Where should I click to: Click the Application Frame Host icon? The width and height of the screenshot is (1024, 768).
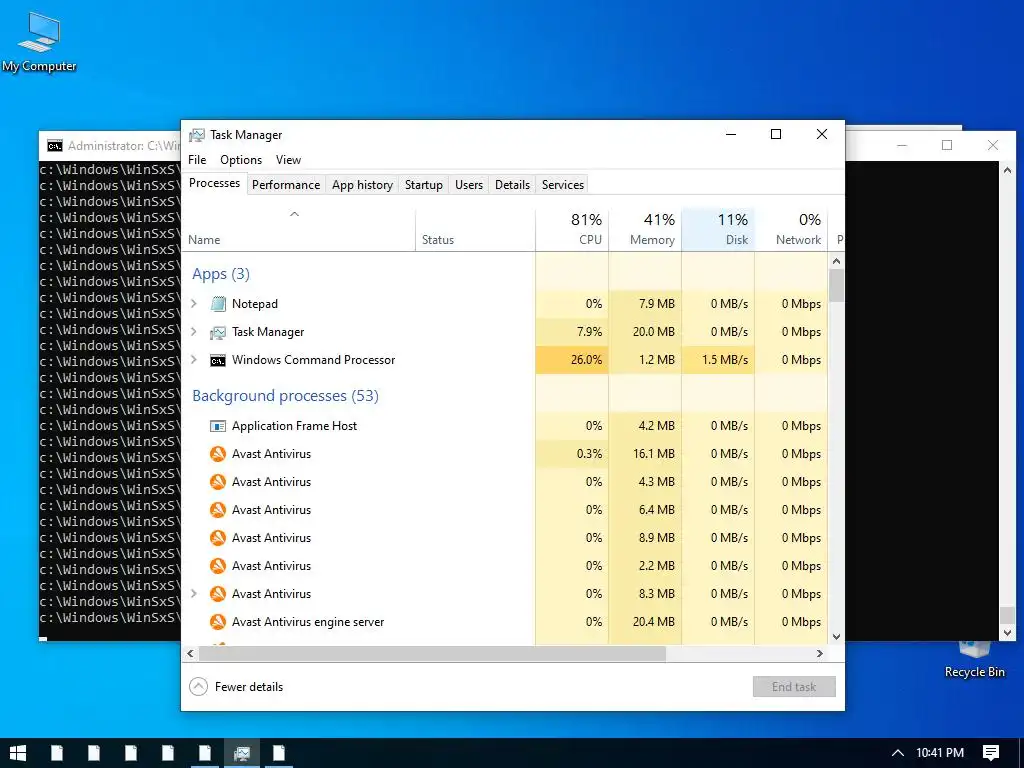point(217,426)
